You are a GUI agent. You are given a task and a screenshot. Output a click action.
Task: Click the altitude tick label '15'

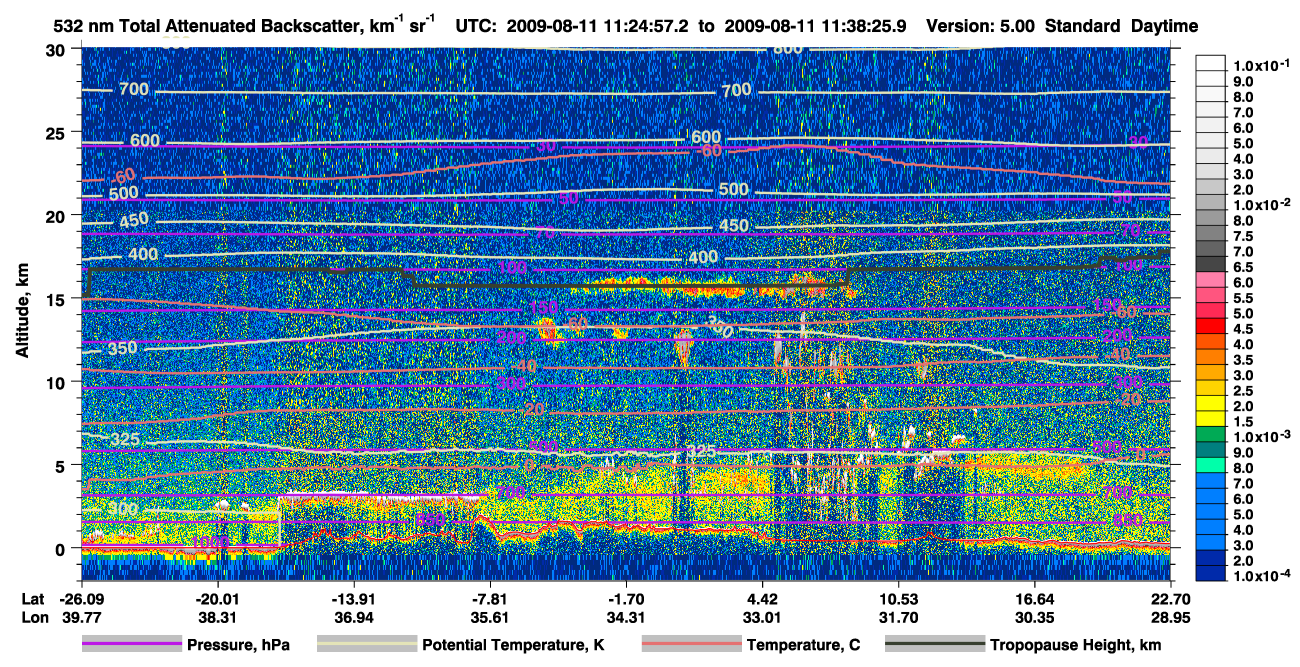pyautogui.click(x=56, y=298)
